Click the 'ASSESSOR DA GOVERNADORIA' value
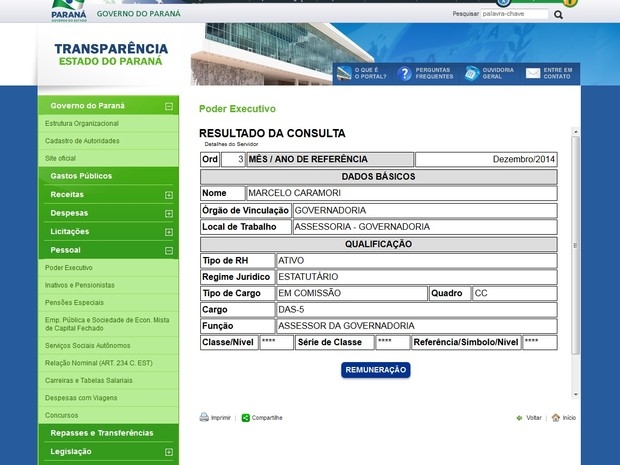This screenshot has height=465, width=620. click(x=346, y=326)
